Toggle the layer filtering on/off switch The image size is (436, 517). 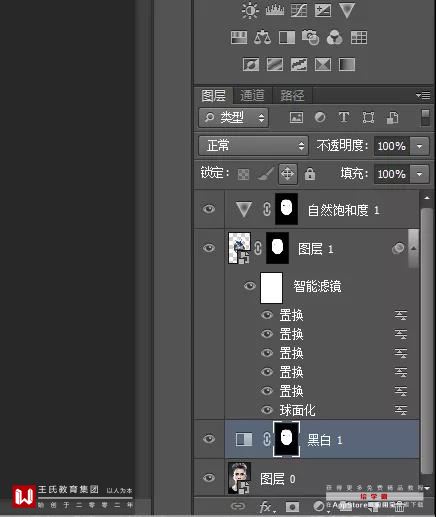(x=425, y=118)
